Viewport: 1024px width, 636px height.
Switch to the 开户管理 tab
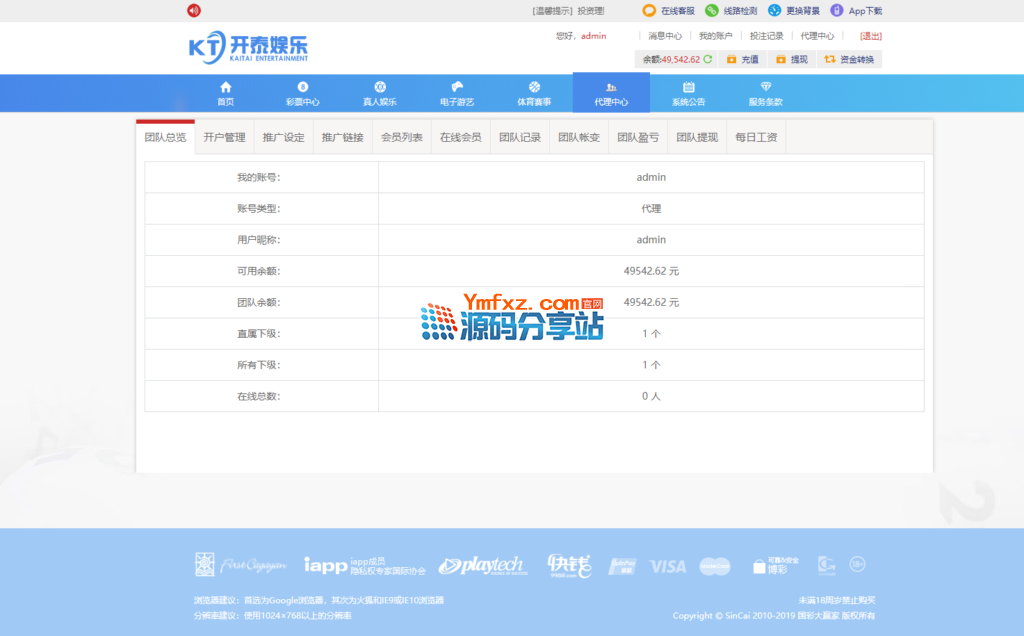pos(224,137)
